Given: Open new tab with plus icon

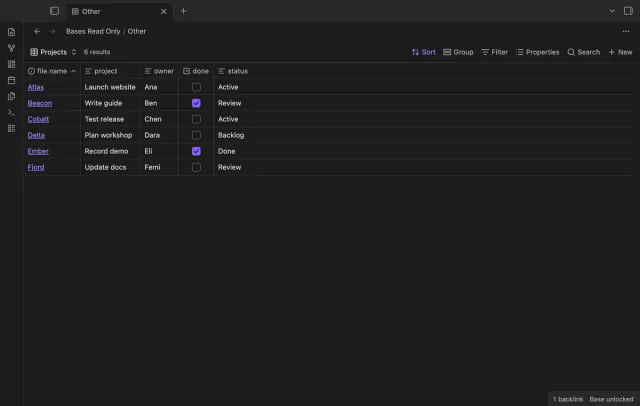Looking at the screenshot, I should (x=183, y=11).
